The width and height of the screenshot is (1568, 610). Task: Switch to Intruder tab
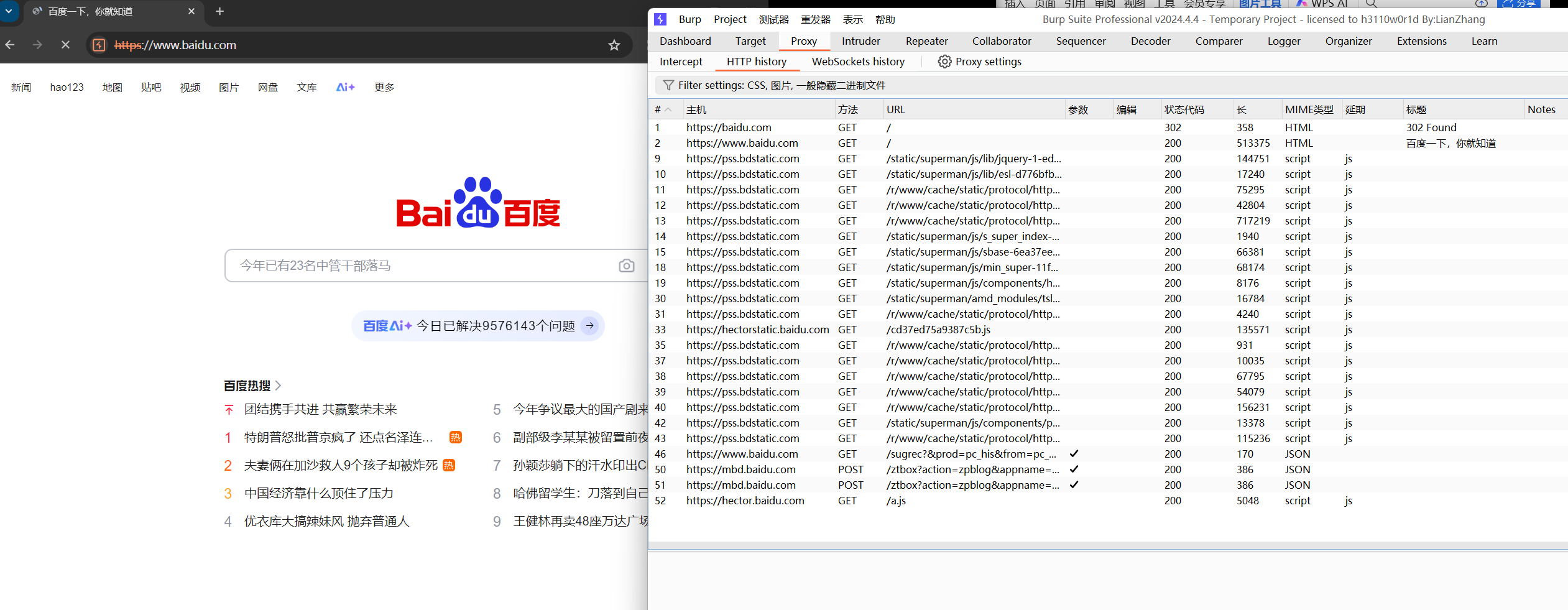click(860, 41)
